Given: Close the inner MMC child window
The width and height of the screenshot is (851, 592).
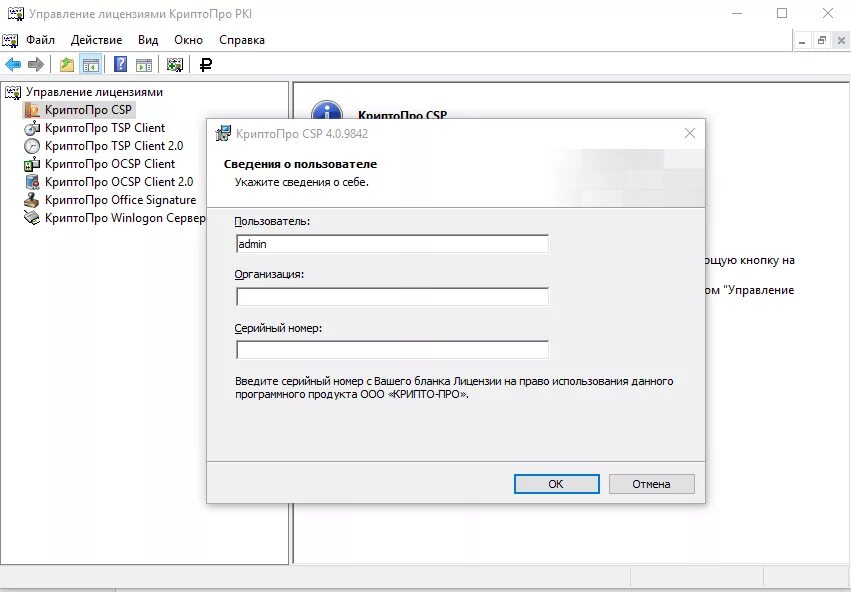Looking at the screenshot, I should point(841,41).
